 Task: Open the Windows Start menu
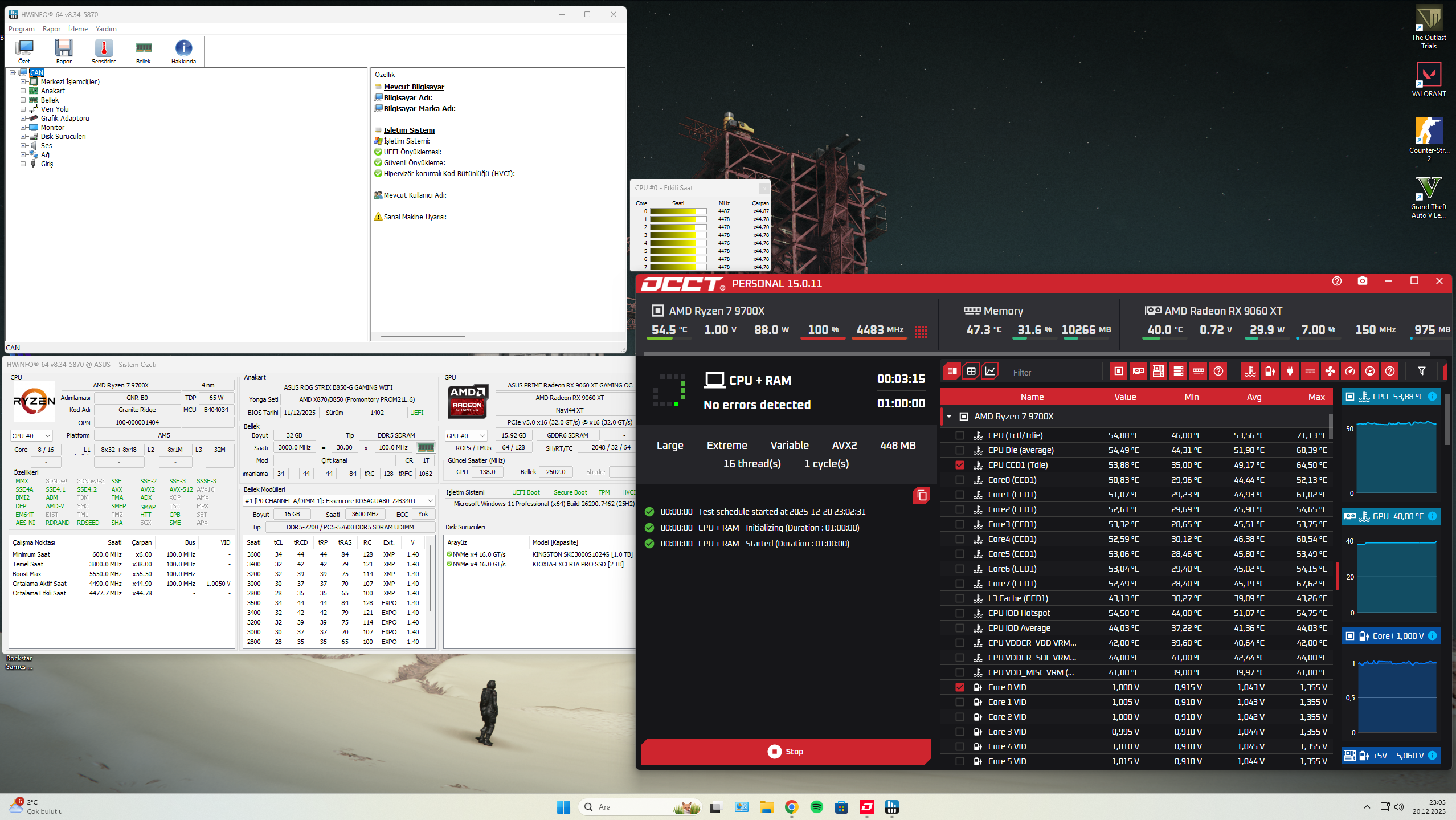click(x=563, y=807)
